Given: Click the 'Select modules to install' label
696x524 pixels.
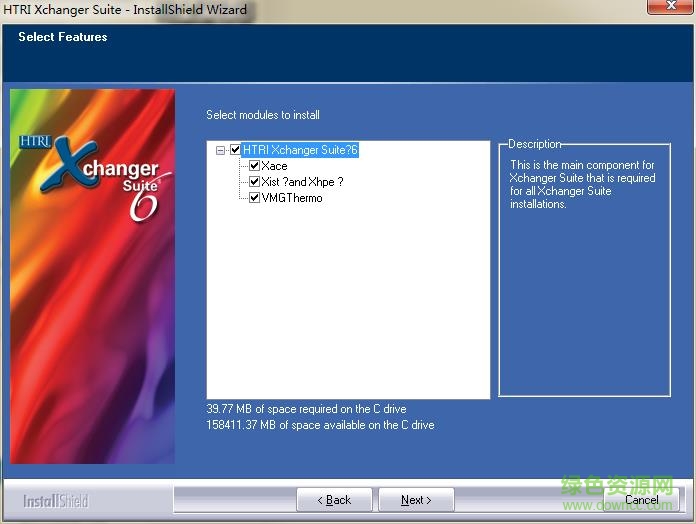Looking at the screenshot, I should tap(263, 115).
